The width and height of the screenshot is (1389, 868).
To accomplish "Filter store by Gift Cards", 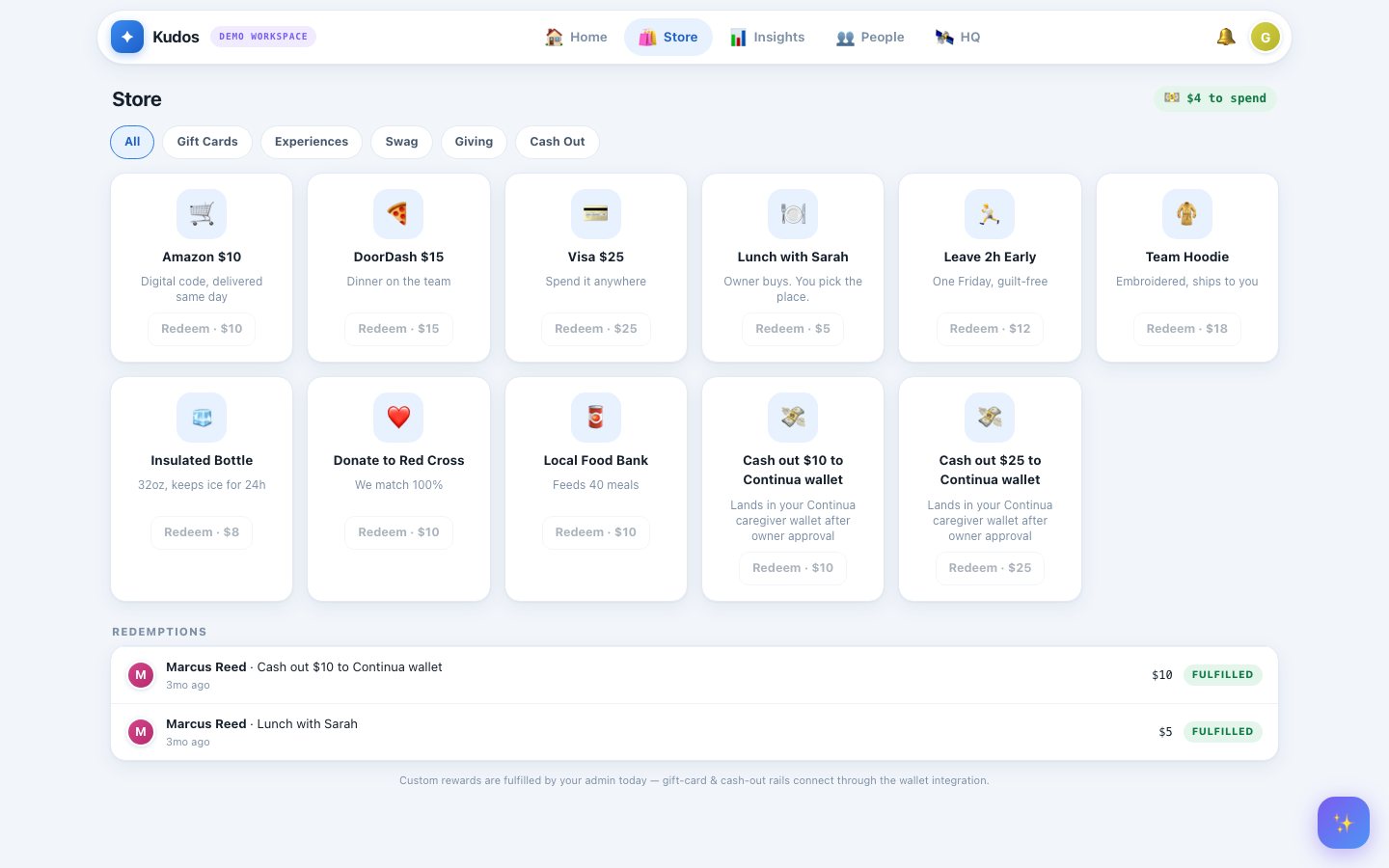I will pyautogui.click(x=207, y=142).
